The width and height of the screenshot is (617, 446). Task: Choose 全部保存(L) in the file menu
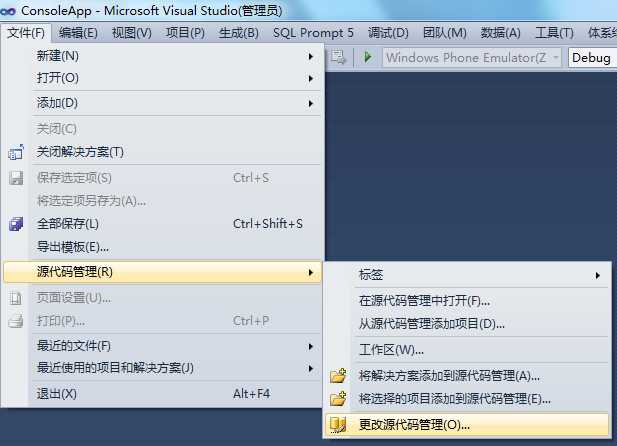tap(162, 224)
